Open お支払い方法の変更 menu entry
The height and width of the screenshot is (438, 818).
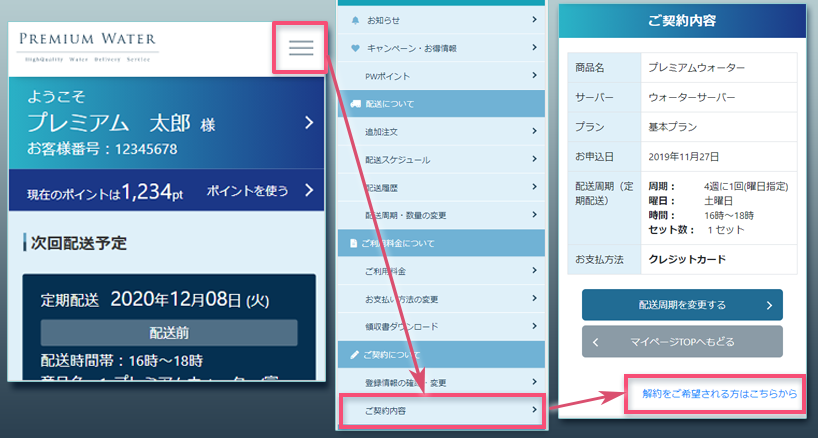coord(441,299)
